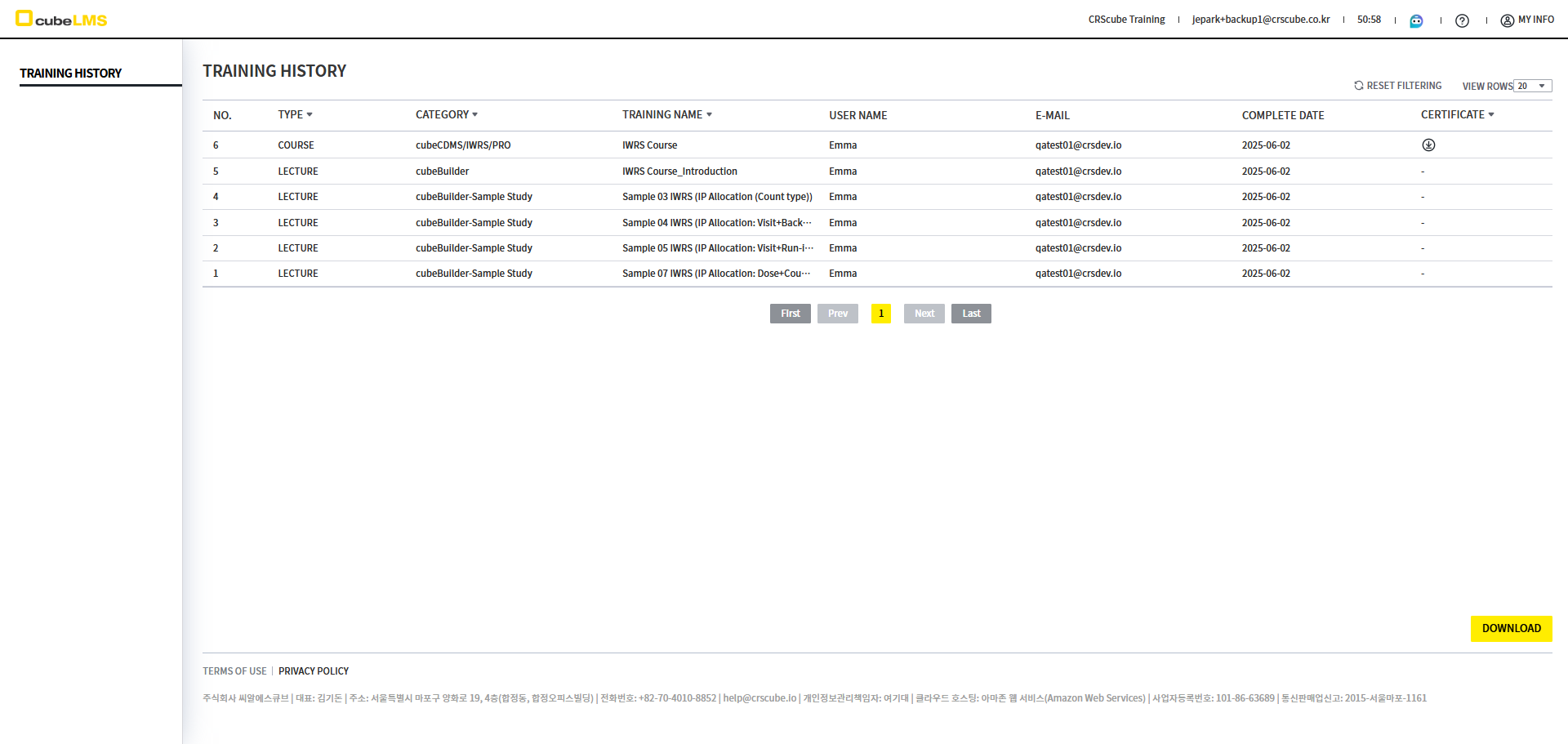Image resolution: width=1568 pixels, height=744 pixels.
Task: Open the chatbot assistant icon
Action: 1416,20
